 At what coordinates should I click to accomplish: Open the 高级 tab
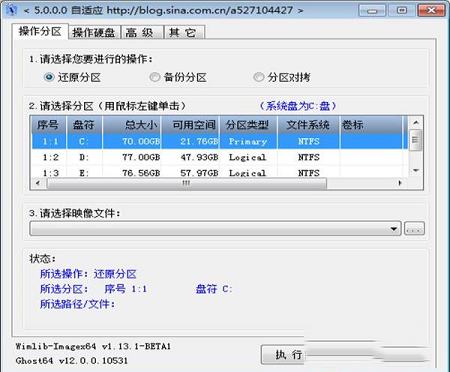[142, 33]
